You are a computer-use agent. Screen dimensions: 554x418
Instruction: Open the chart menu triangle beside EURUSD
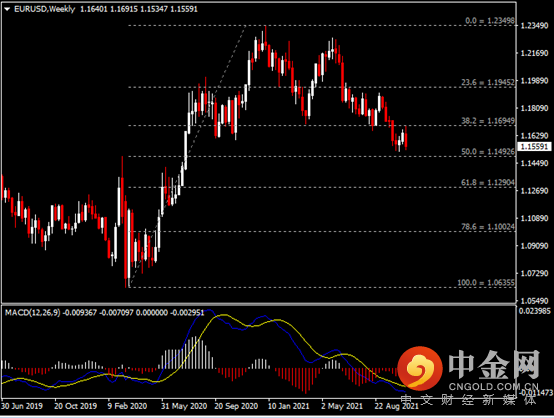click(x=7, y=9)
